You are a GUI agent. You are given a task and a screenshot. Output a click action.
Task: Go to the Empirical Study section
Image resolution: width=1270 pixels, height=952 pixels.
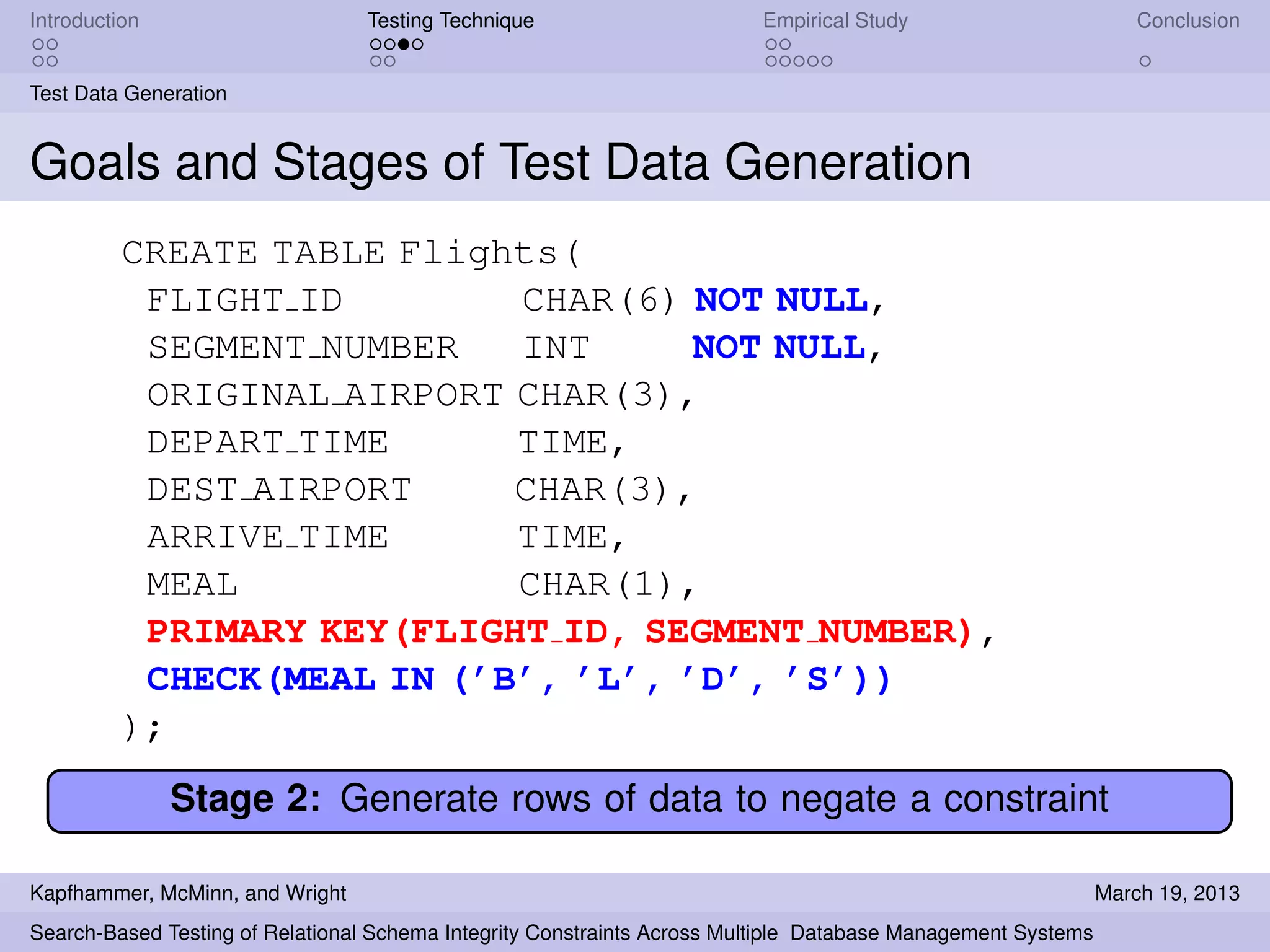[835, 20]
